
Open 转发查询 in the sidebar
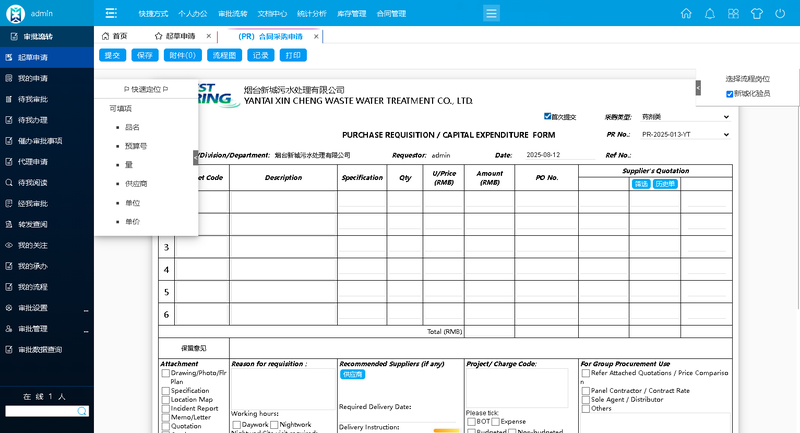pos(47,224)
